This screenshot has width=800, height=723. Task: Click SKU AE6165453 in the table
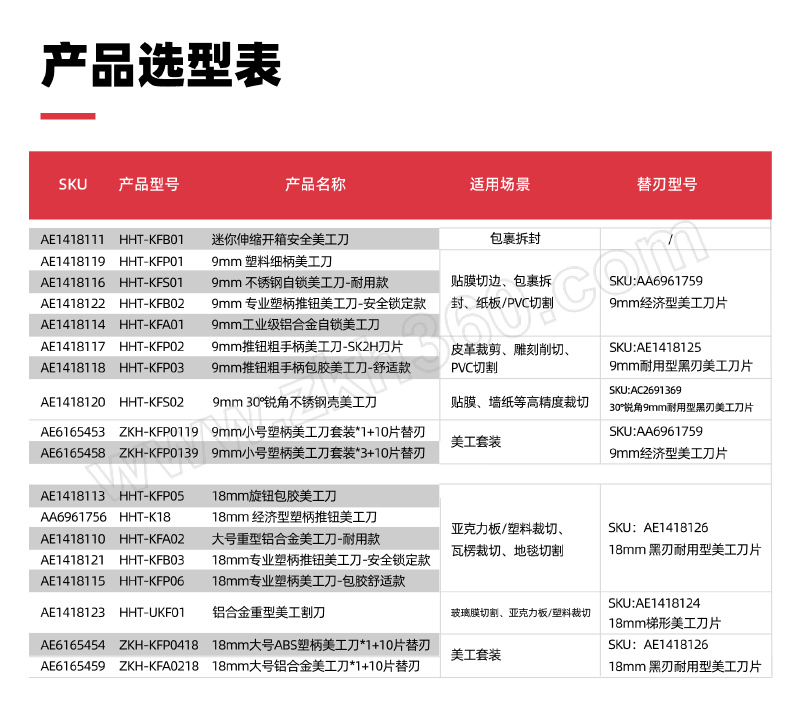(x=72, y=432)
